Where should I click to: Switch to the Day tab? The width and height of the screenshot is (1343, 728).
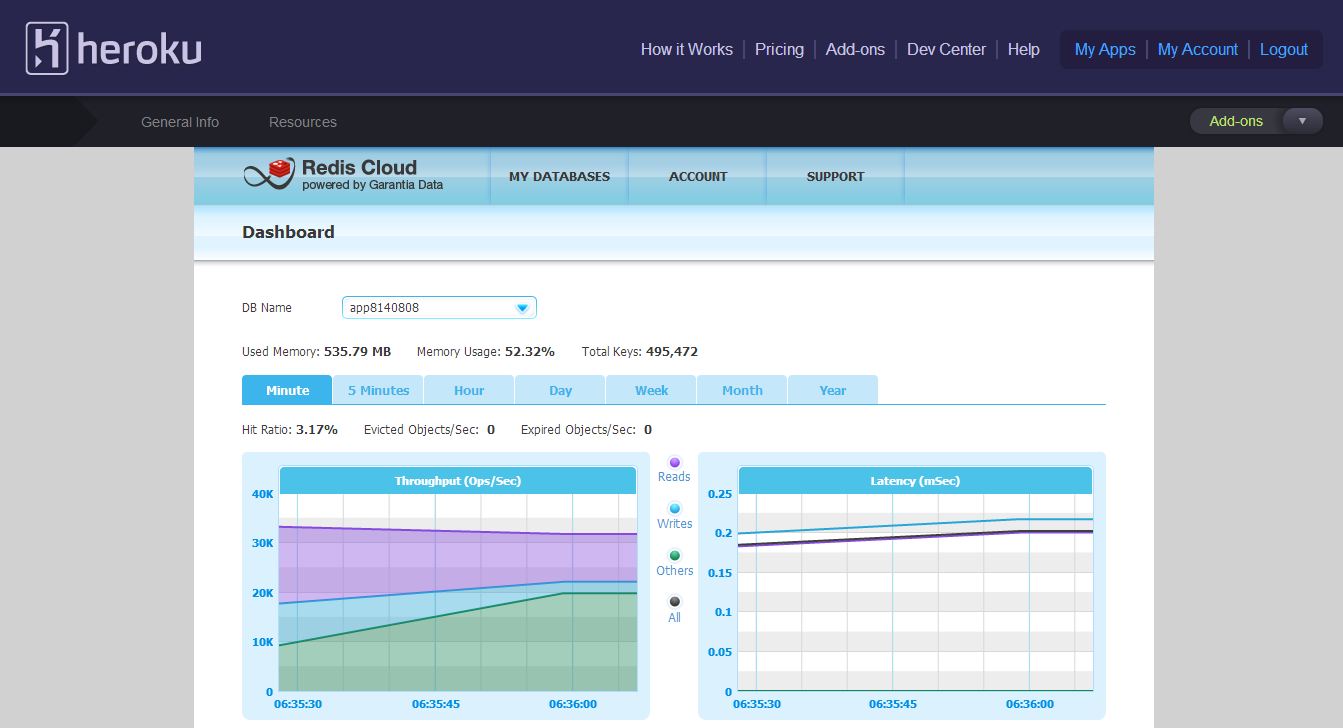pos(560,390)
